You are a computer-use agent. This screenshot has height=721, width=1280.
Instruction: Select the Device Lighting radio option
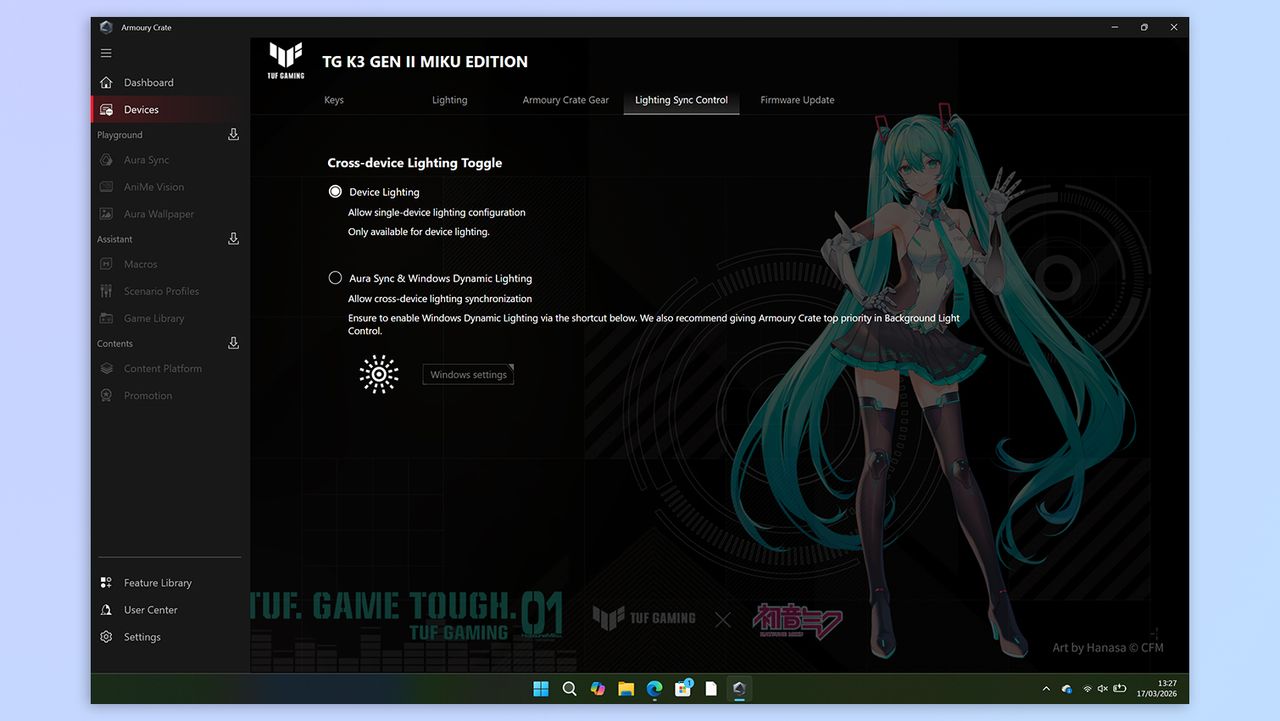tap(335, 191)
